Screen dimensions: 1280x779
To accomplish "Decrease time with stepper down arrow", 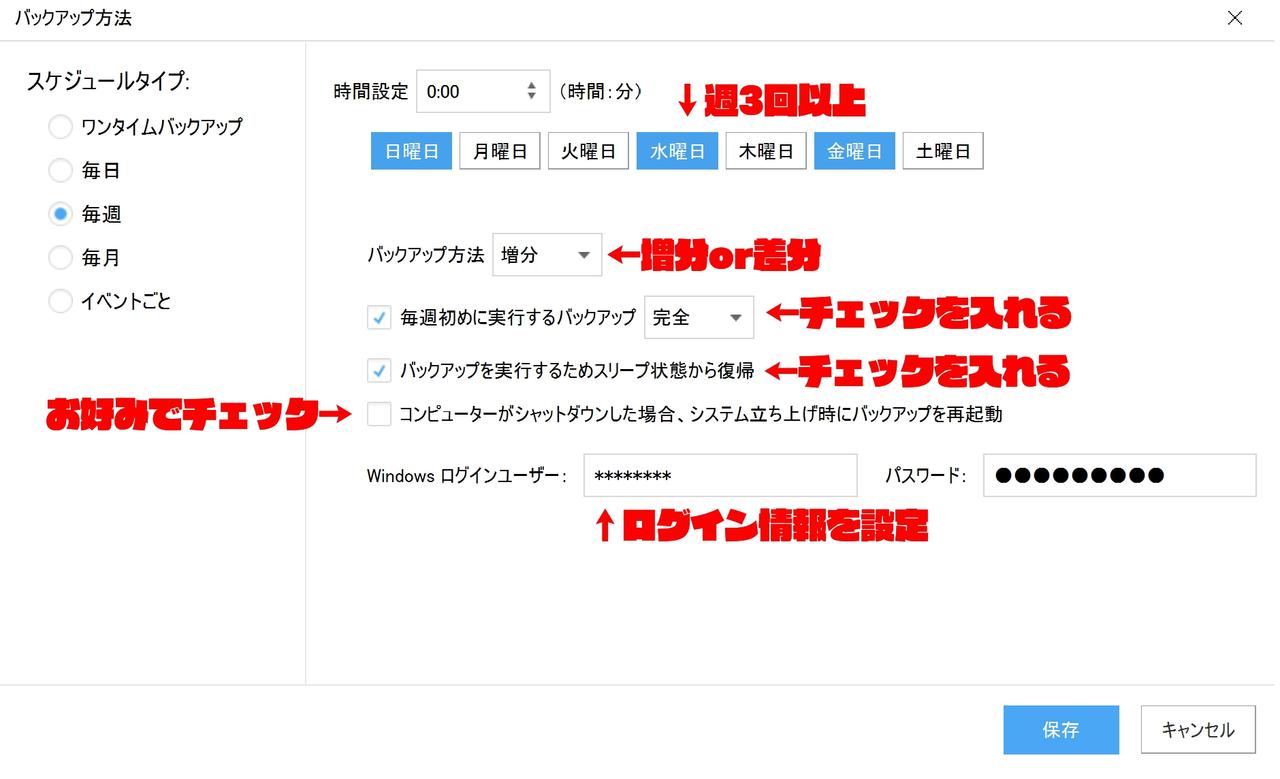I will (x=531, y=97).
